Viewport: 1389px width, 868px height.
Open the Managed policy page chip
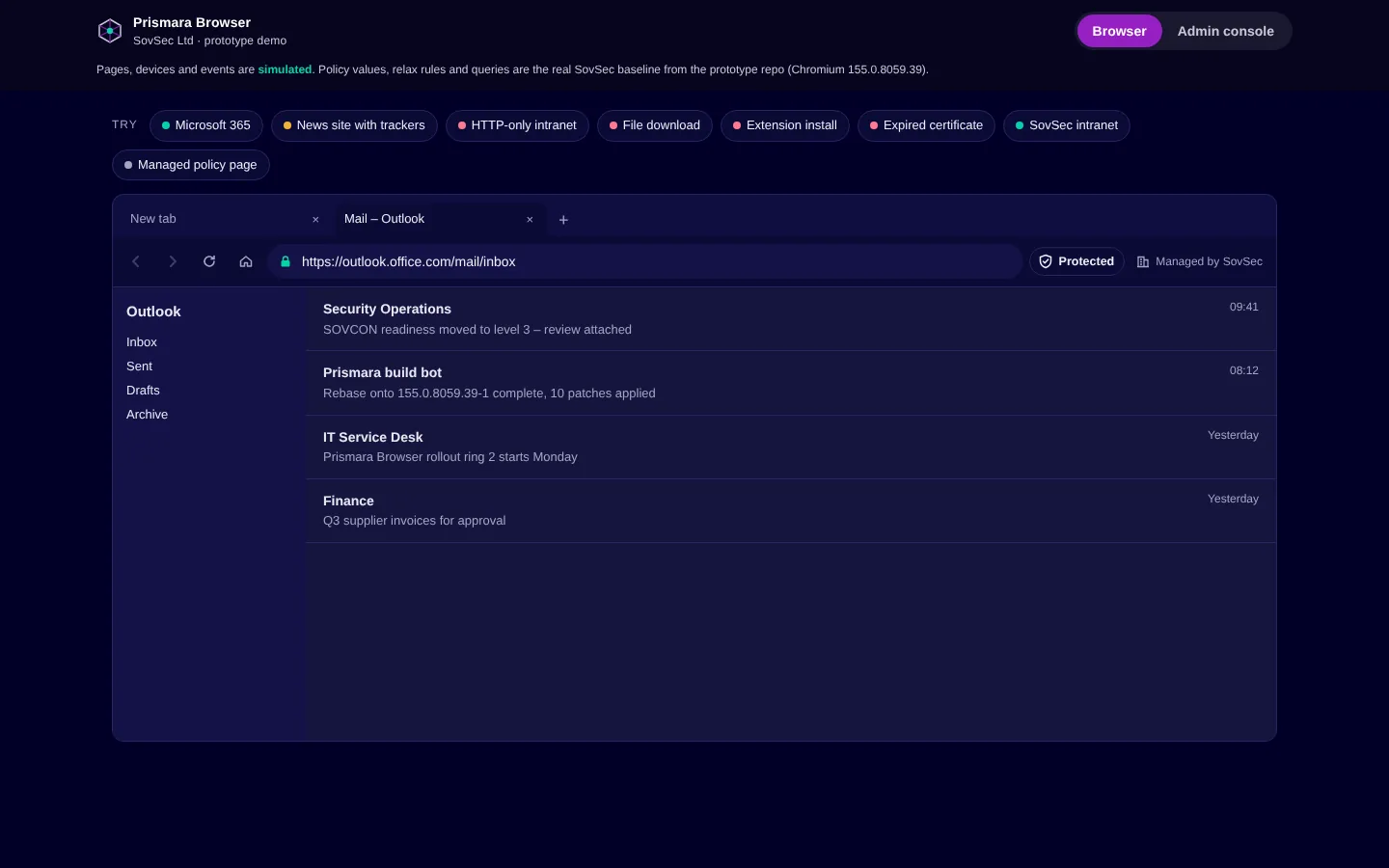click(x=191, y=165)
